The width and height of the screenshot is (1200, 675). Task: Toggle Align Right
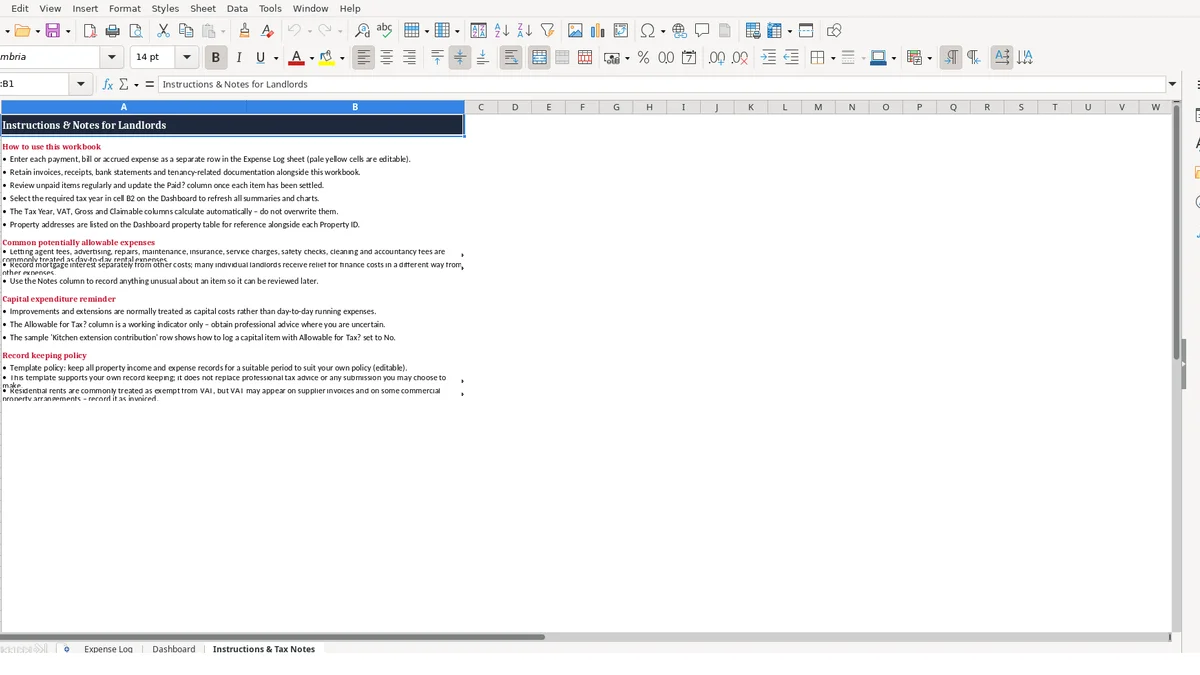tap(408, 58)
